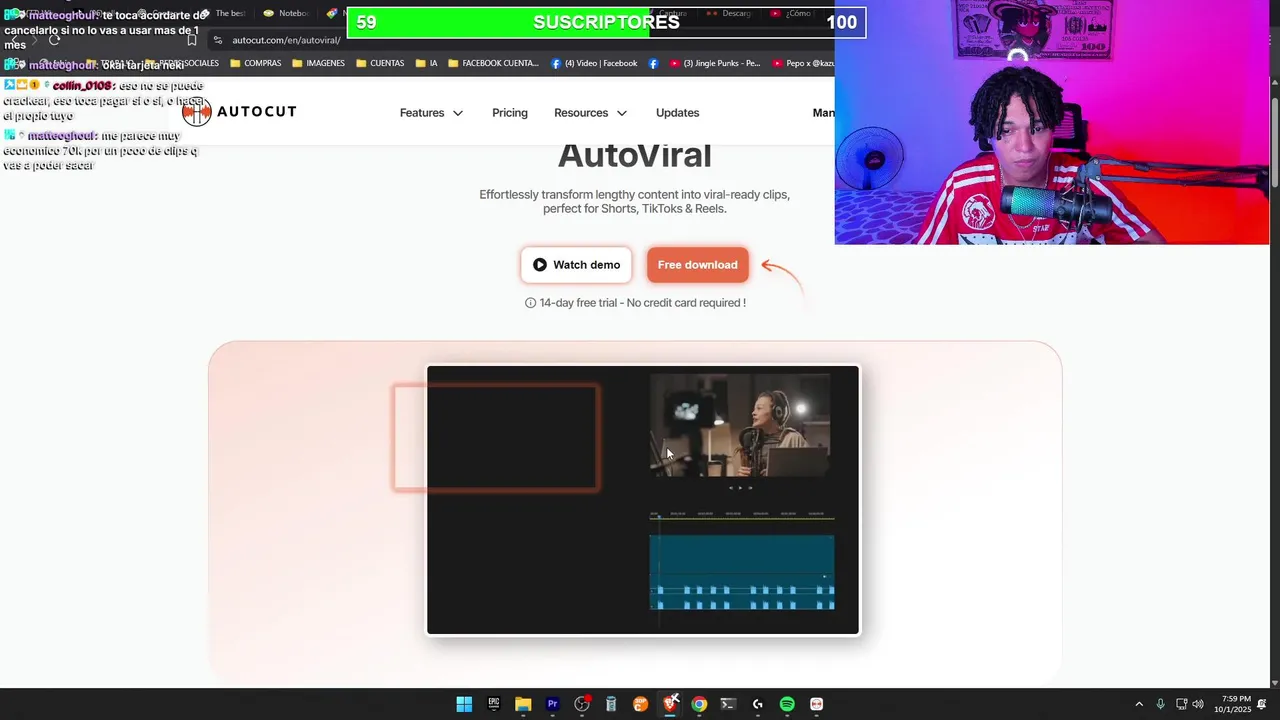This screenshot has width=1280, height=720.
Task: Click the microphone tray icon
Action: click(1160, 704)
